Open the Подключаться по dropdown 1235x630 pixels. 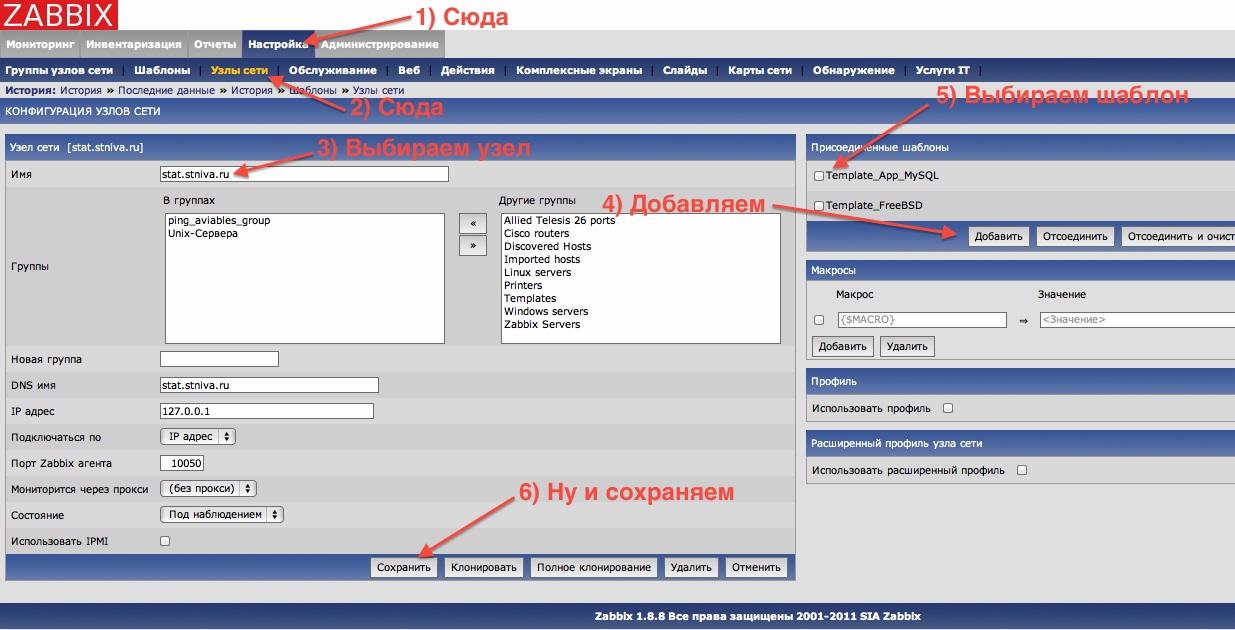click(x=198, y=437)
